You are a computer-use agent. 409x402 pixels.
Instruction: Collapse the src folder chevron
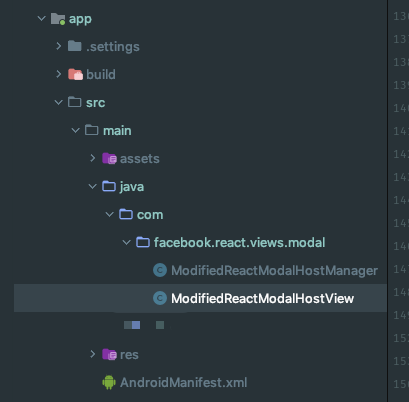[59, 102]
